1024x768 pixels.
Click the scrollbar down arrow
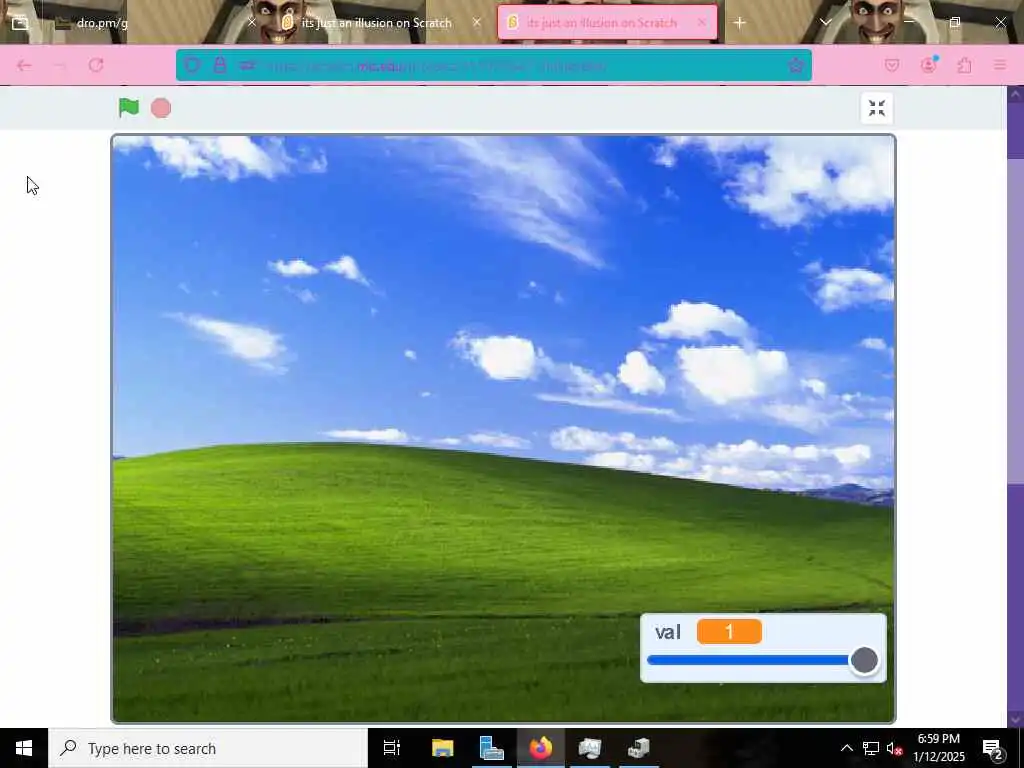pyautogui.click(x=1015, y=720)
